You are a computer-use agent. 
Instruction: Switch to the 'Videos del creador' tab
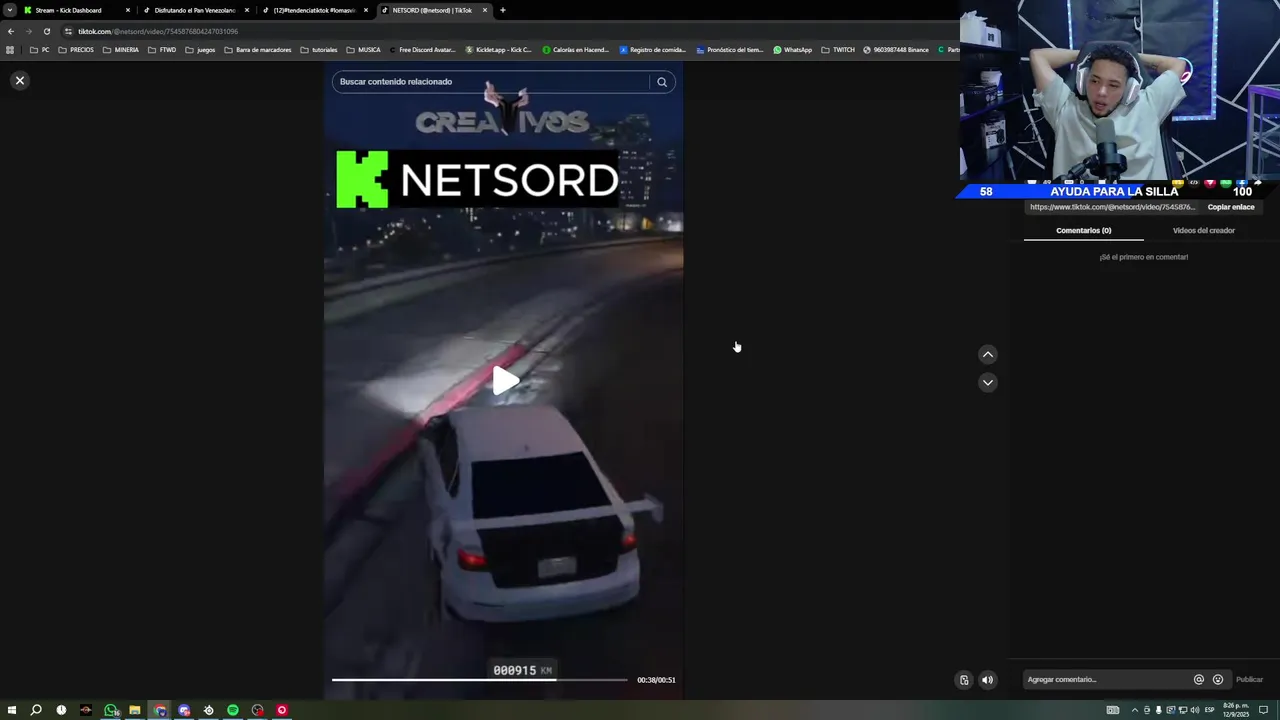click(x=1203, y=230)
